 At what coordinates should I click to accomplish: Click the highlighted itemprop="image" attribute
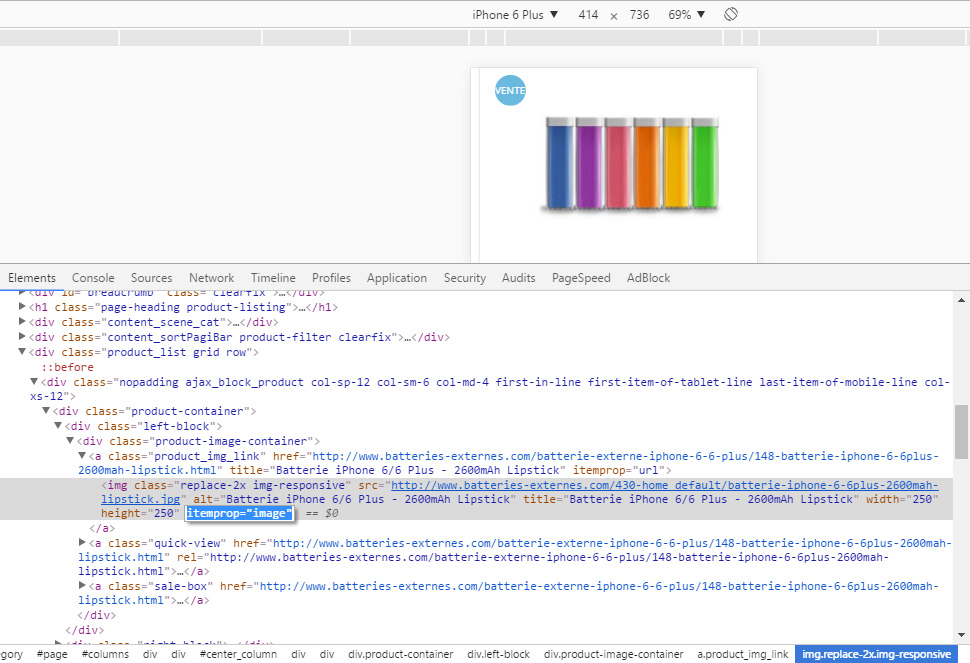tap(239, 513)
